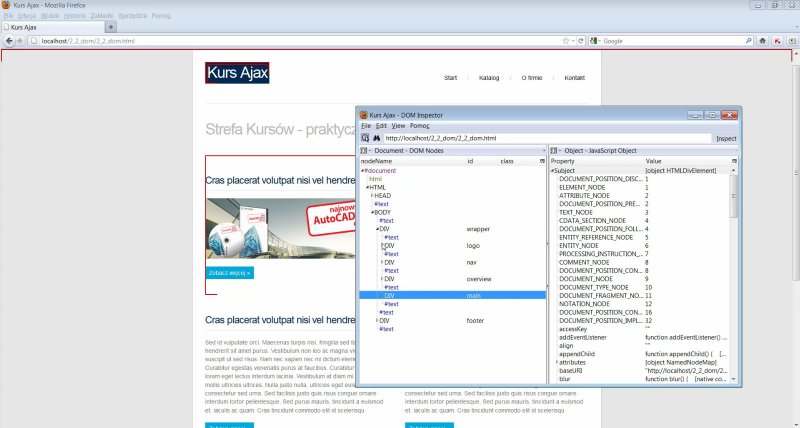The image size is (800, 428).
Task: Expand the HEAD node in DOM tree
Action: [373, 195]
